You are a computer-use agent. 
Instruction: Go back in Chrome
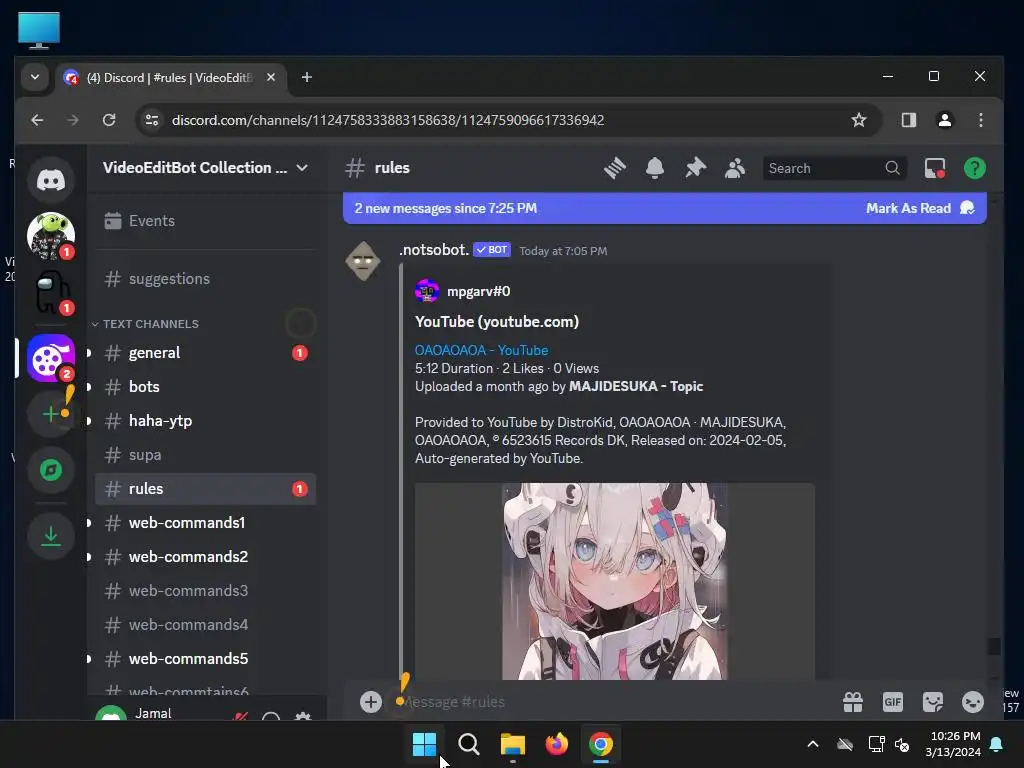tap(37, 120)
